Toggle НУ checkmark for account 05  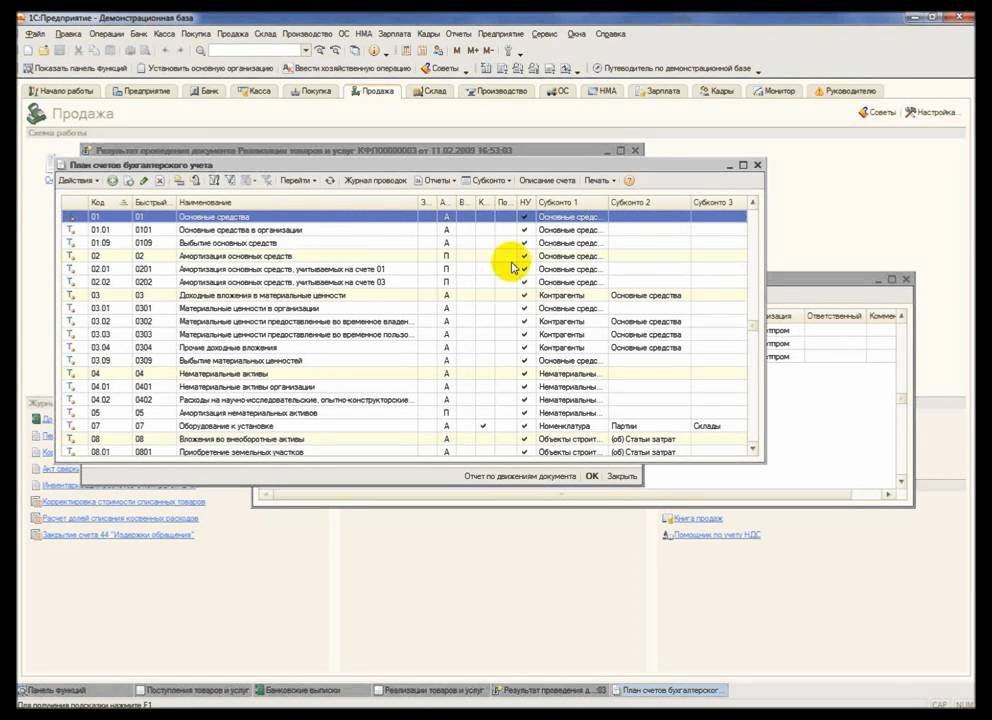[524, 413]
